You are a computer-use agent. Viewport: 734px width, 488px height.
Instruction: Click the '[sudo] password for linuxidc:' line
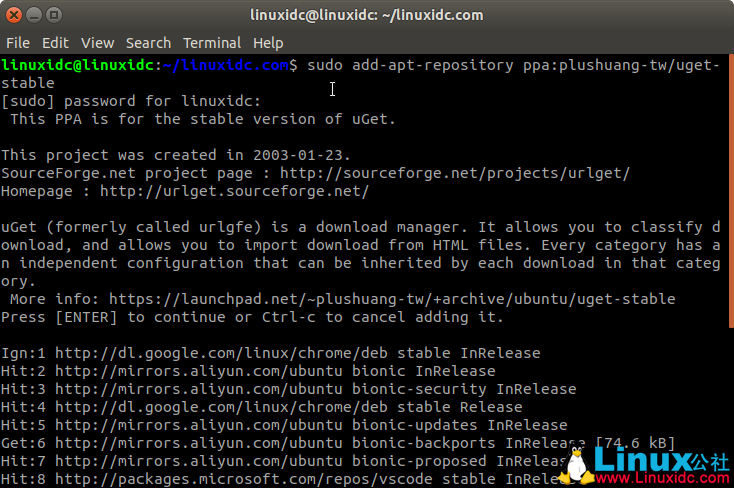131,101
